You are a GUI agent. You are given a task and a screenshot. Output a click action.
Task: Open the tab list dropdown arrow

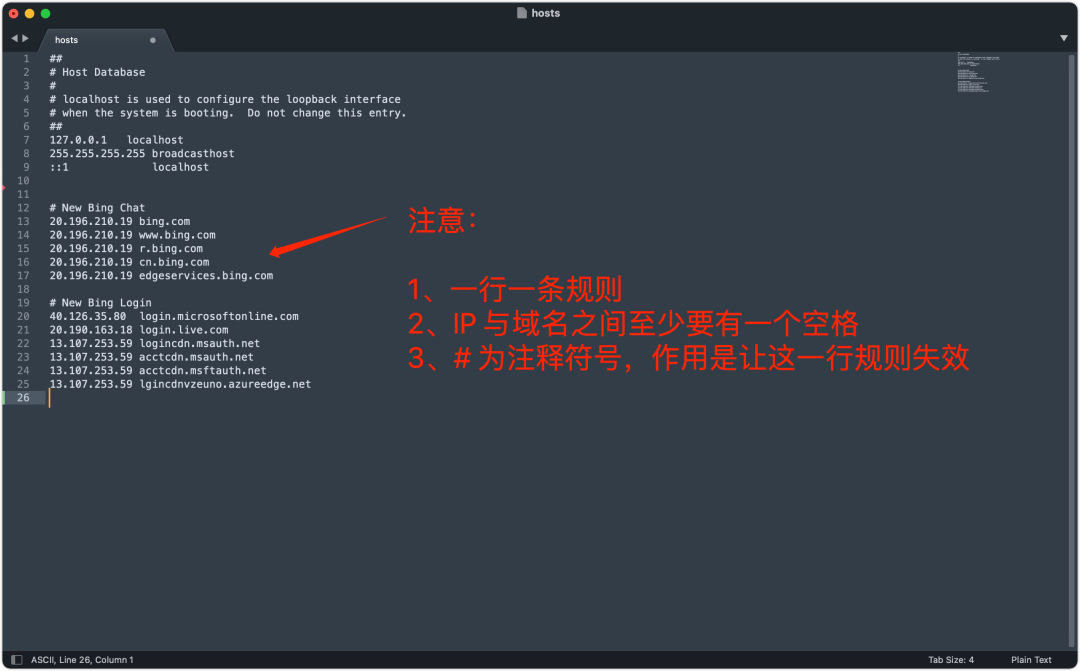pos(1063,39)
